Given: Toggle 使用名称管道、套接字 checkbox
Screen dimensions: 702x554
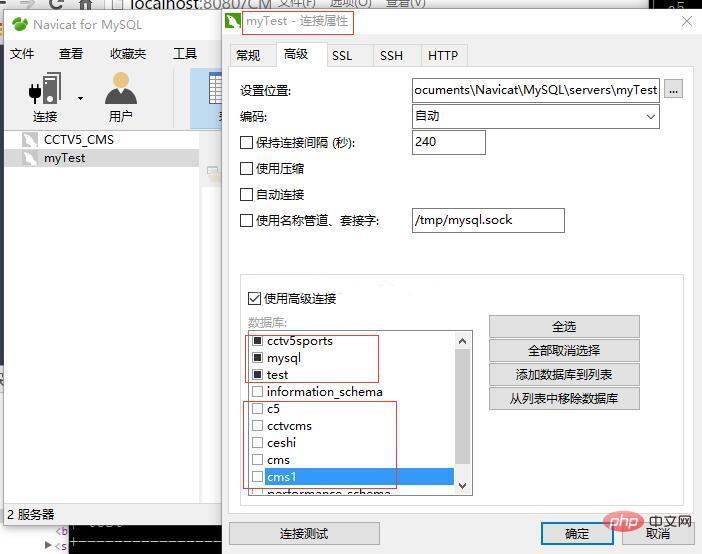Looking at the screenshot, I should (246, 220).
